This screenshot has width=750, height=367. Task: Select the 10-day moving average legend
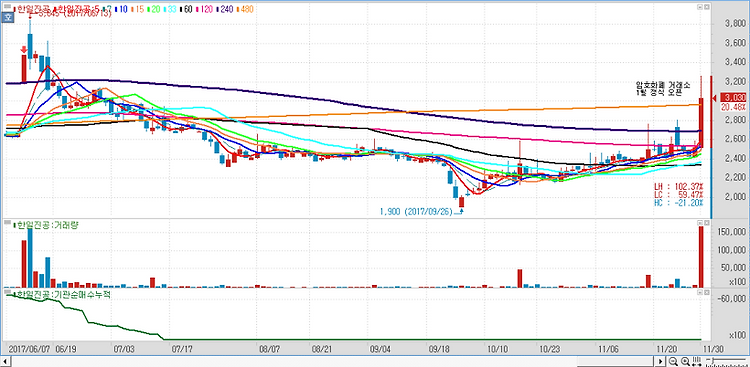121,9
